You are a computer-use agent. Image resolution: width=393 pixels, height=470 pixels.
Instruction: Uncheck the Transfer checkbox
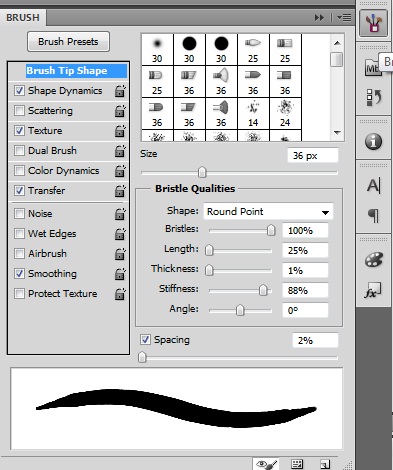(x=19, y=191)
